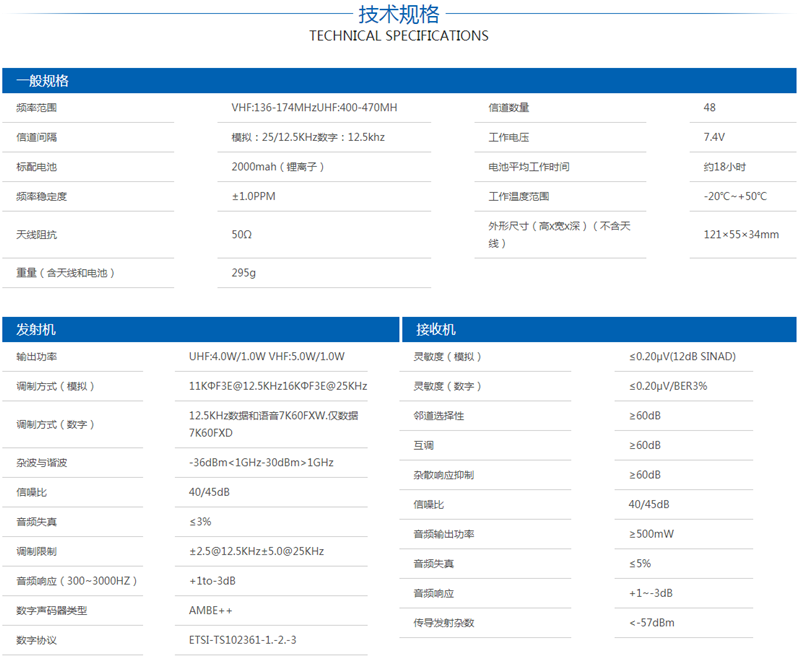This screenshot has height=658, width=800.
Task: Click value ±2.5@12.5KHz±5.0@25KHz
Action: pos(257,551)
